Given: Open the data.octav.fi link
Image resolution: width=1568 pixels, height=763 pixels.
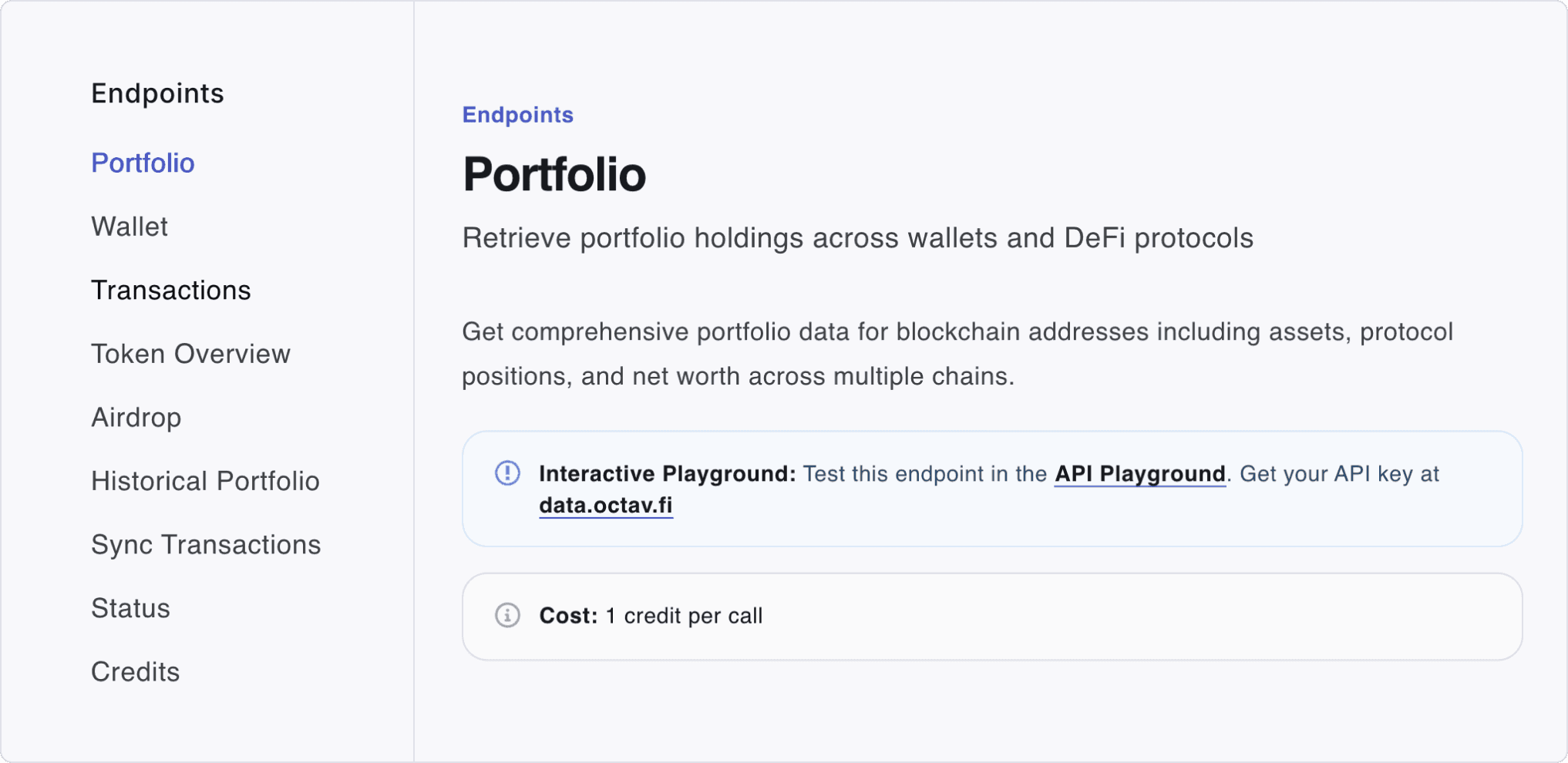Looking at the screenshot, I should [605, 506].
